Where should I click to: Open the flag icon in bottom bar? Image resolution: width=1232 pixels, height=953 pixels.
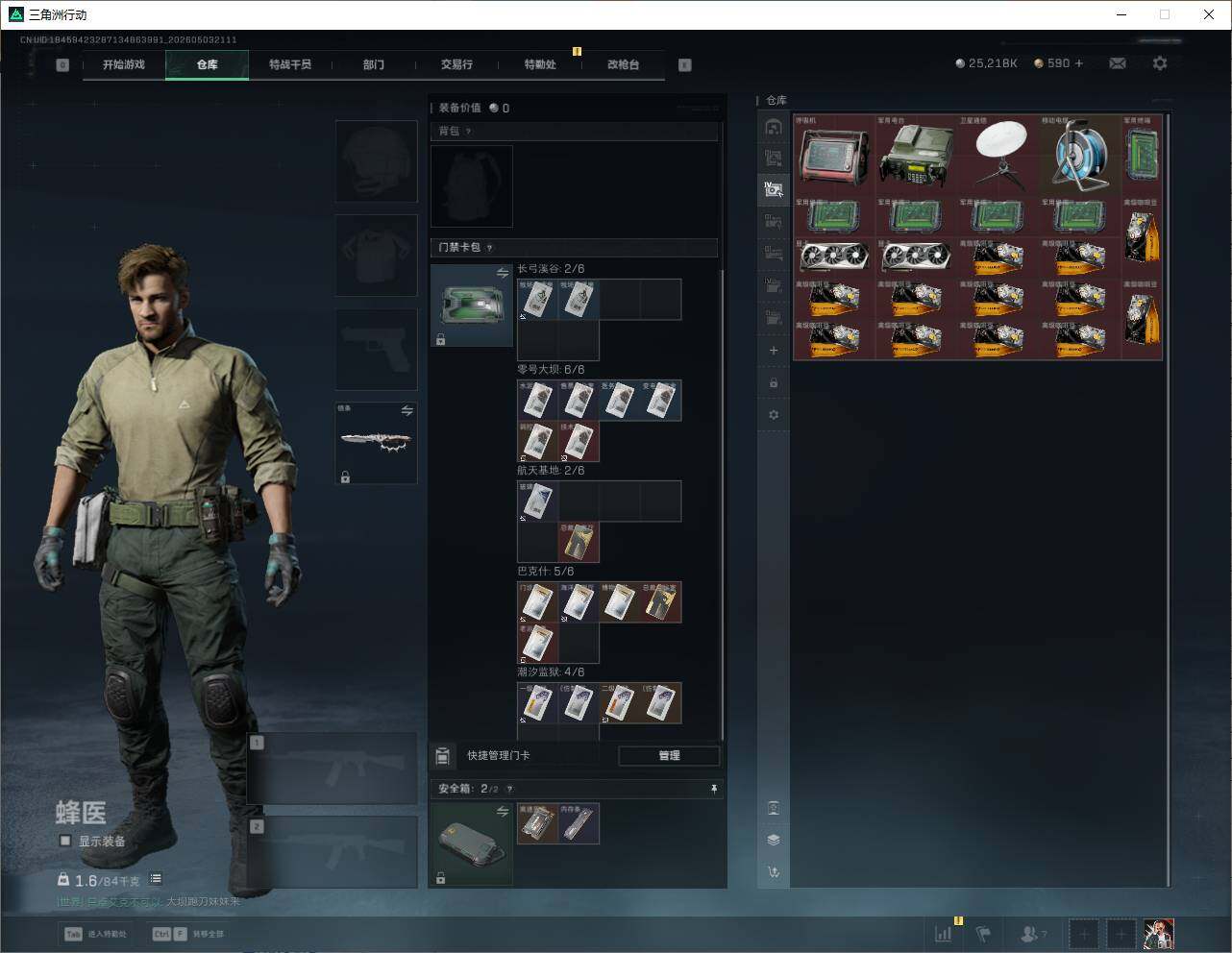[983, 933]
